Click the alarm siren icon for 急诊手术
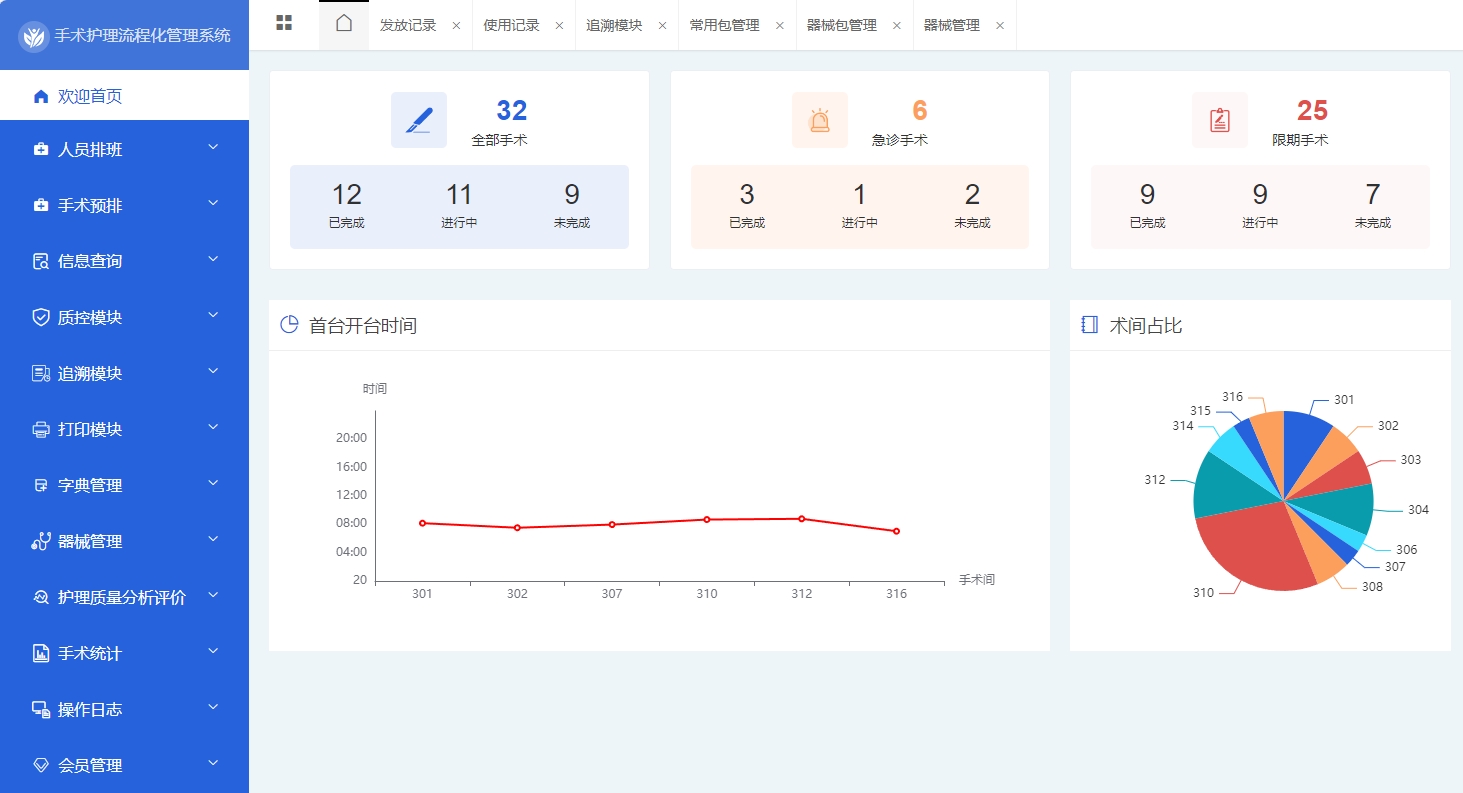This screenshot has height=793, width=1463. (x=820, y=120)
